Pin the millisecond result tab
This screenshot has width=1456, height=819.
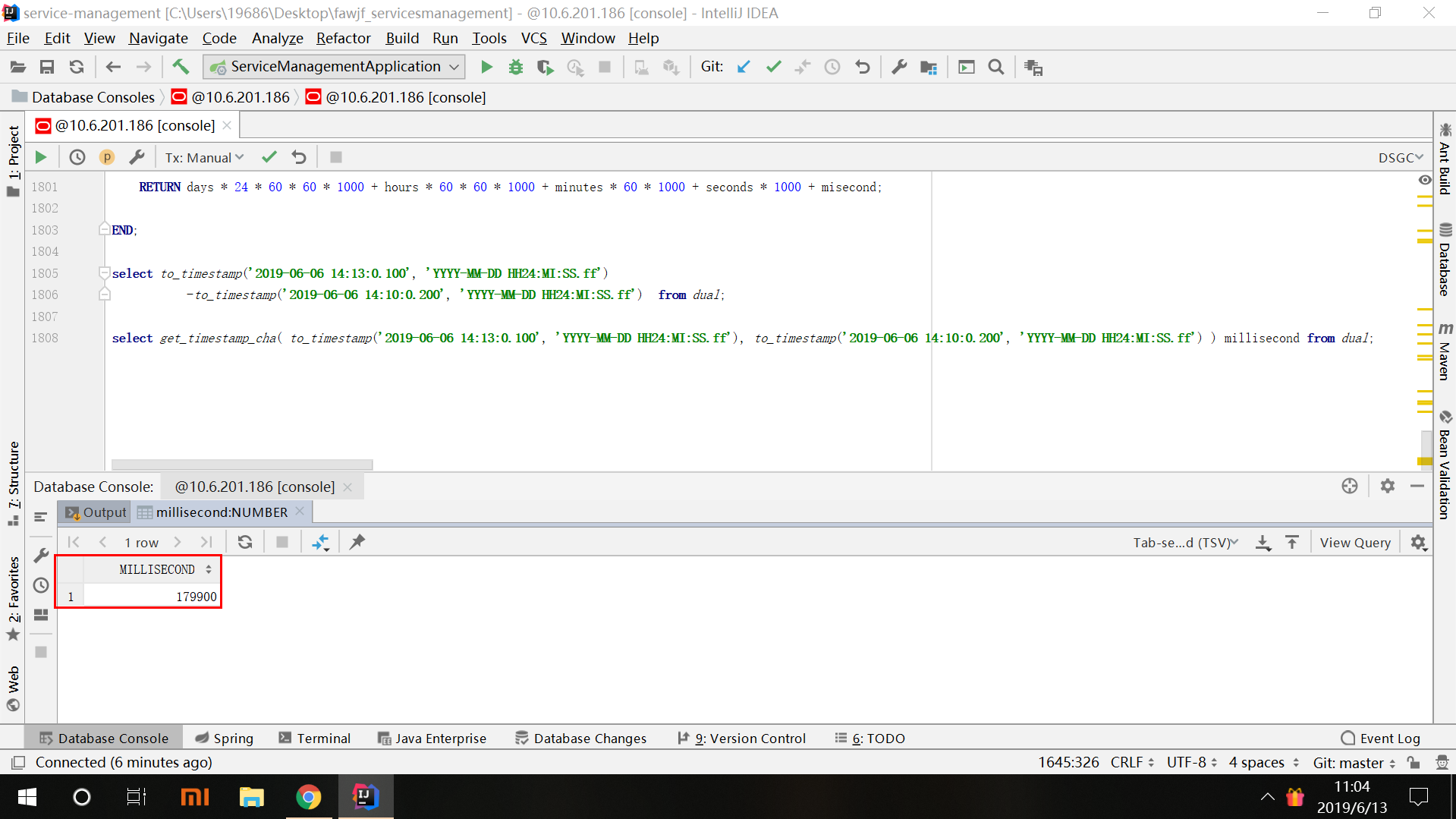pyautogui.click(x=357, y=542)
